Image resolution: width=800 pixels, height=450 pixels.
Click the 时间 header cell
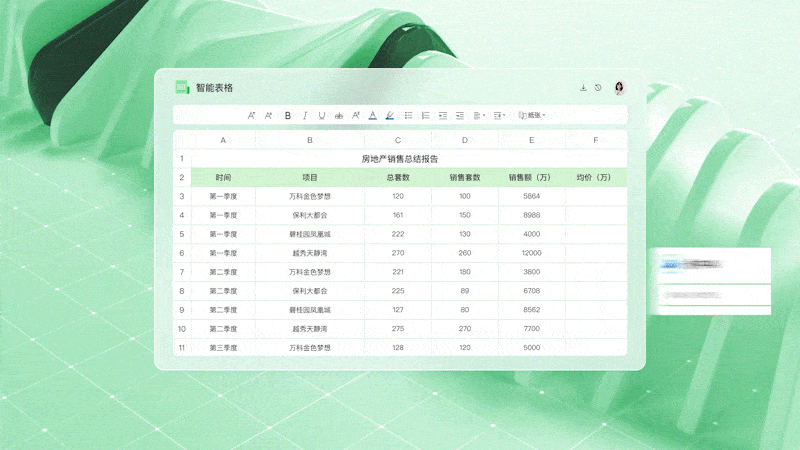pos(223,178)
